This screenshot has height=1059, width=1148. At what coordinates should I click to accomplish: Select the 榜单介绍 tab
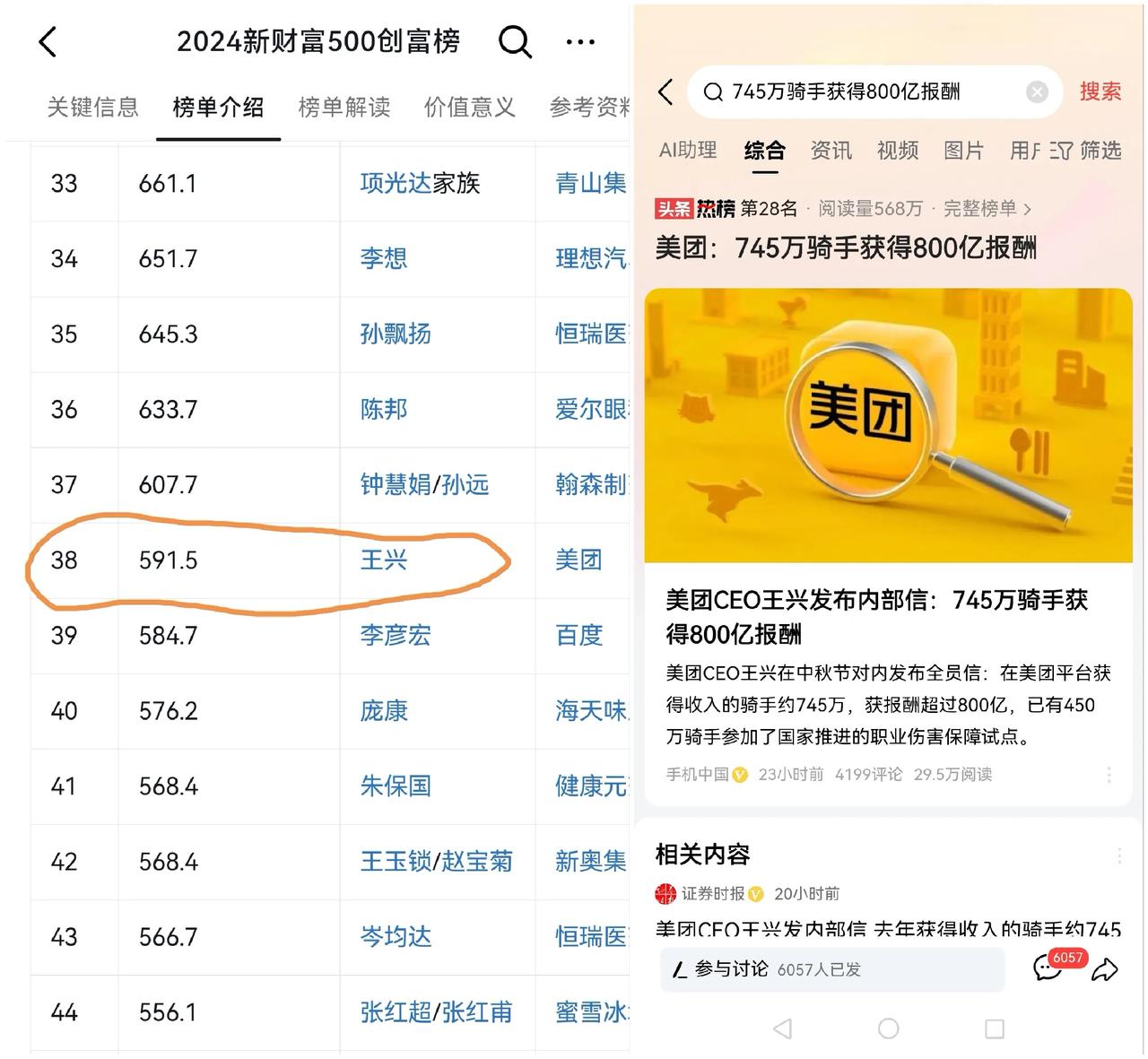[218, 108]
